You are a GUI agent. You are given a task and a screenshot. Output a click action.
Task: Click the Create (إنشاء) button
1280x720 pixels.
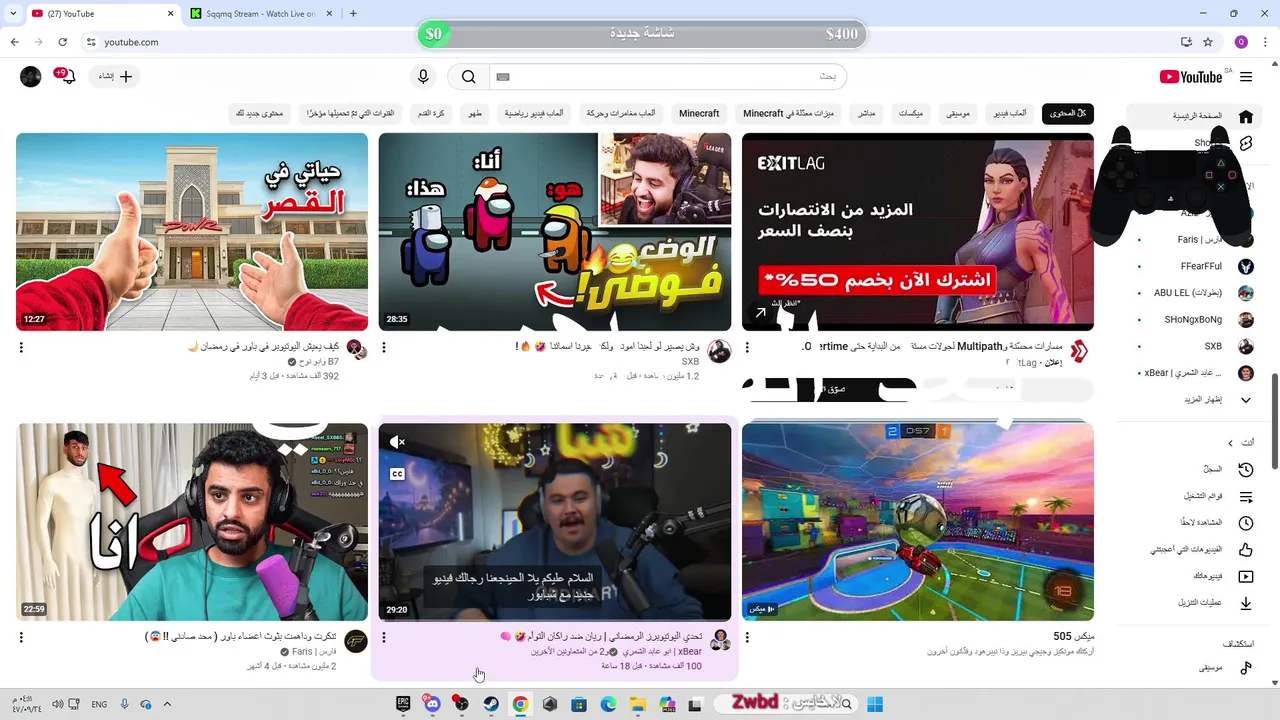point(115,77)
